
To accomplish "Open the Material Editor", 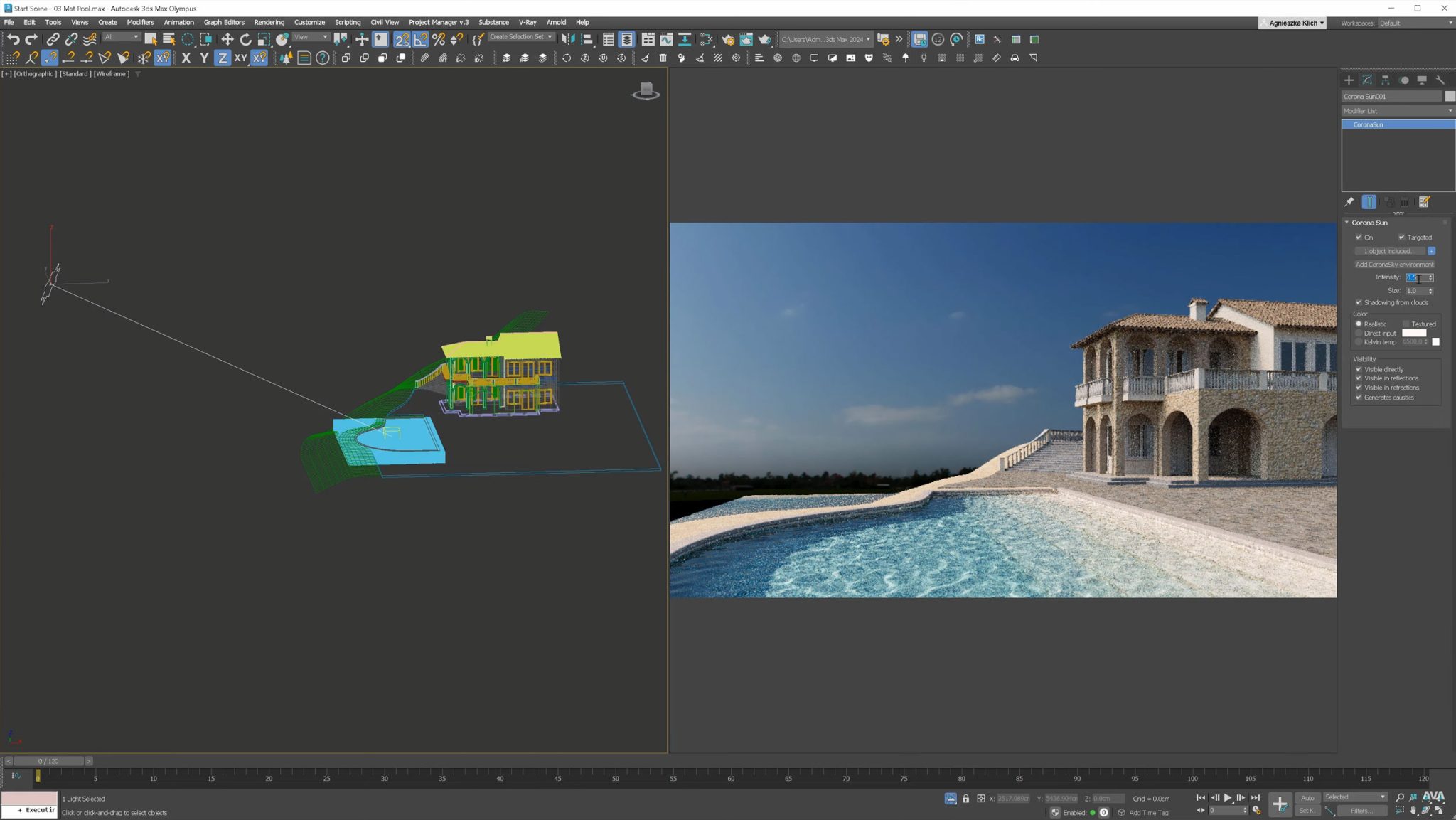I will pos(706,39).
